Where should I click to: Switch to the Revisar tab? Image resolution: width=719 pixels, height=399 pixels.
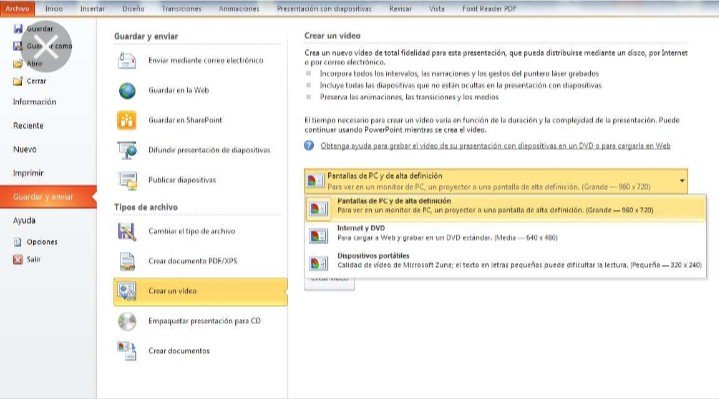tap(400, 9)
